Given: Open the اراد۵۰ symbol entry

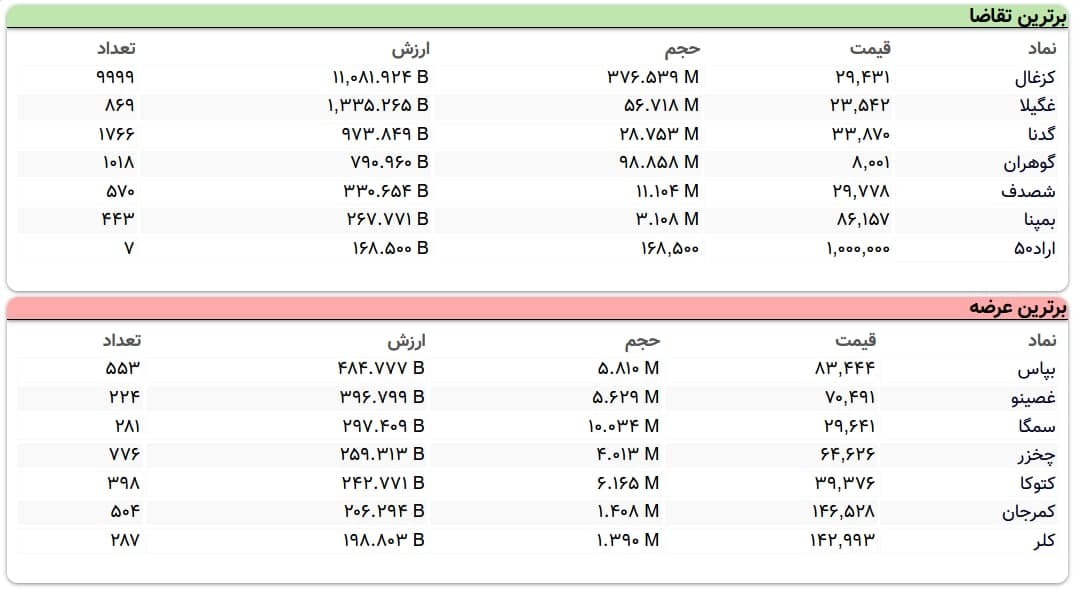Looking at the screenshot, I should point(1034,248).
